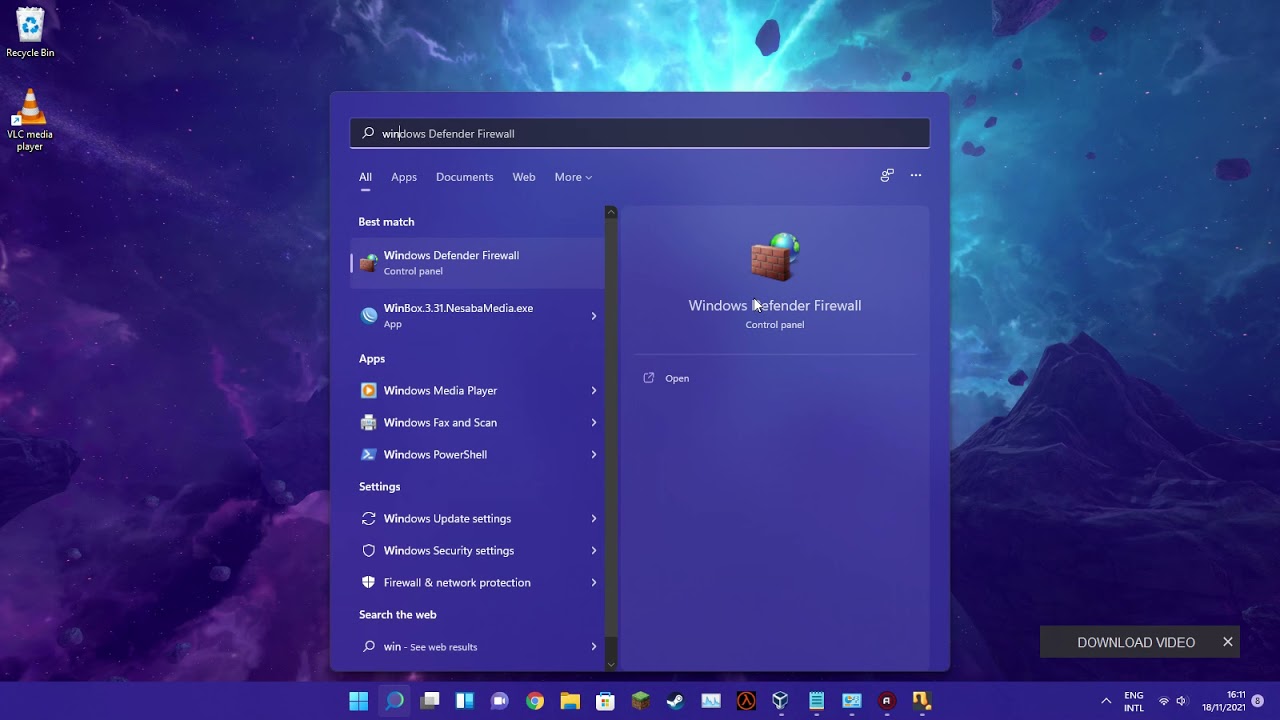1280x720 pixels.
Task: Open the notification badge showing 8
Action: point(1258,701)
